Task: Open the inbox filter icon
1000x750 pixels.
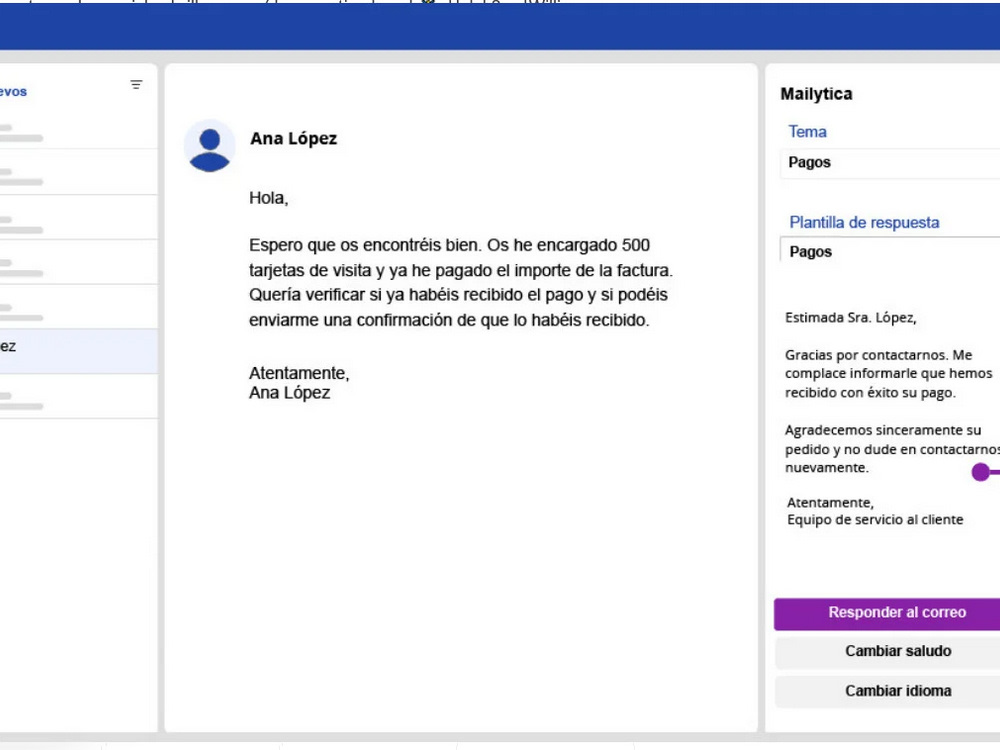Action: coord(136,84)
